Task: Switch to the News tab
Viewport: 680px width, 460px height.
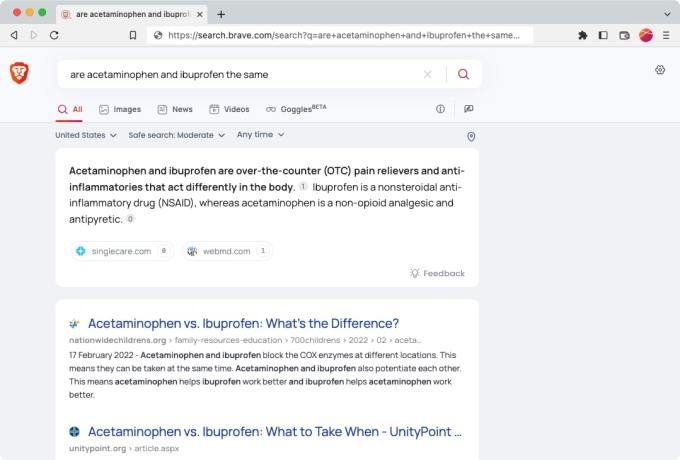Action: pos(175,109)
